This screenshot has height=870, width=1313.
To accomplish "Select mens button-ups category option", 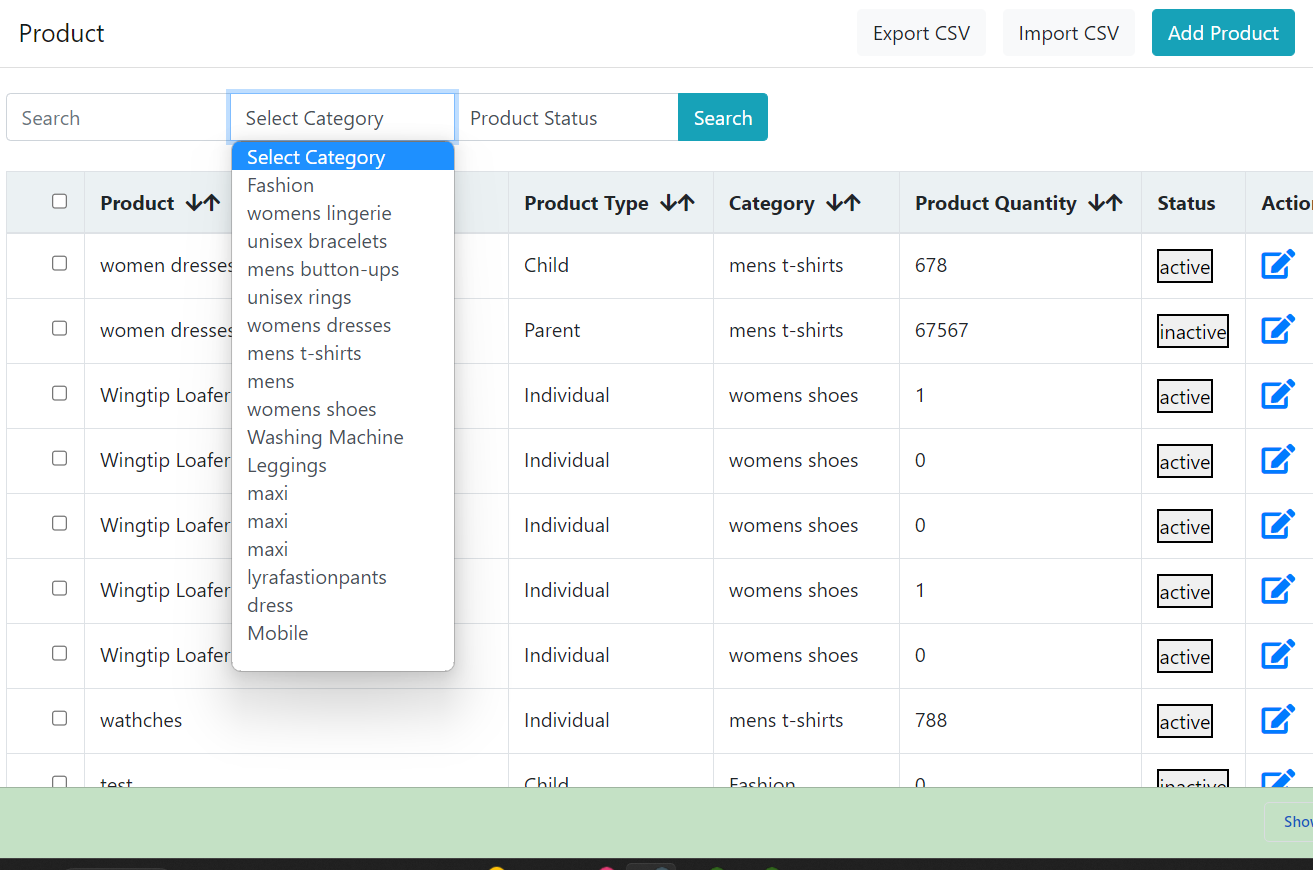I will pyautogui.click(x=343, y=269).
